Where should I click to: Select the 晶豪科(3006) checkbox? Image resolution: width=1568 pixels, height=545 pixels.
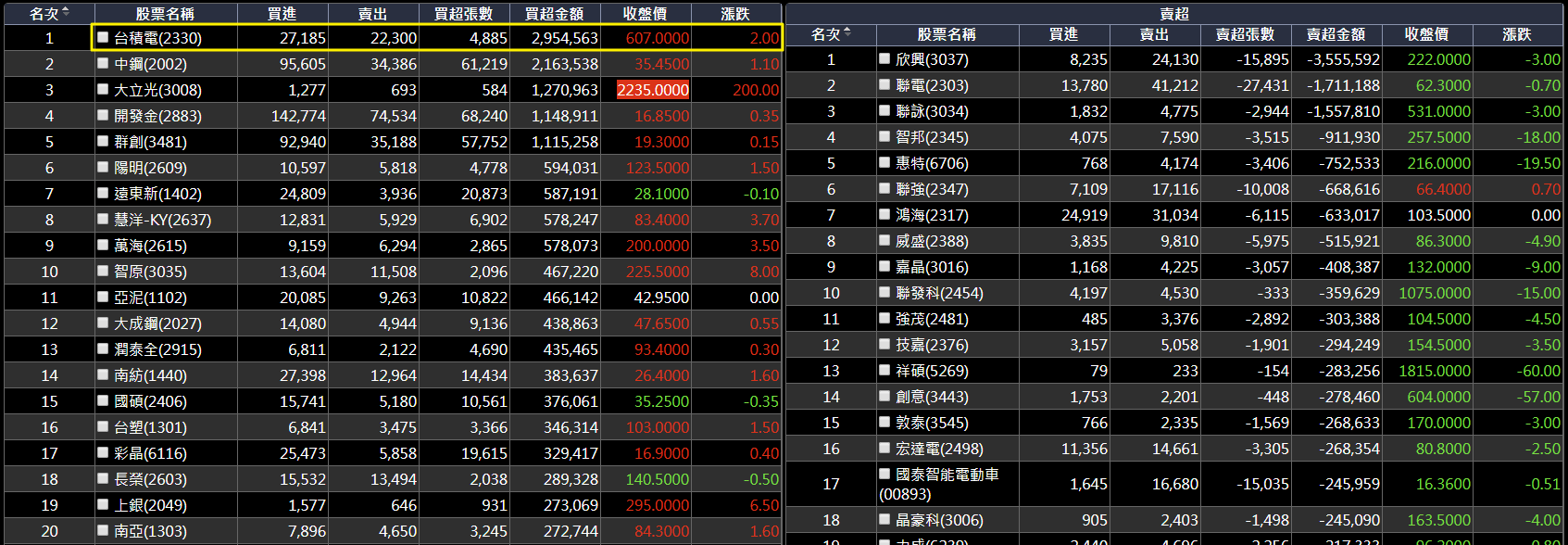[885, 520]
